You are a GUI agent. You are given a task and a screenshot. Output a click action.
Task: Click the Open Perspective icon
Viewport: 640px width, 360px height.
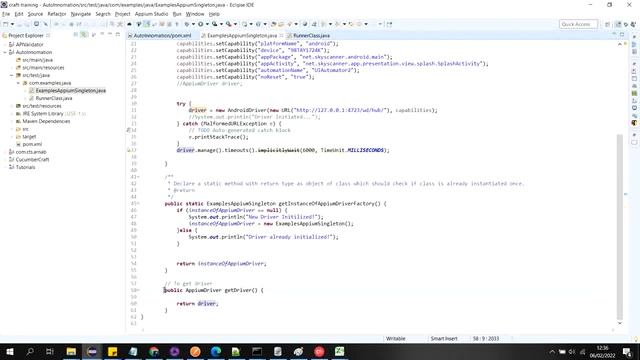click(607, 24)
